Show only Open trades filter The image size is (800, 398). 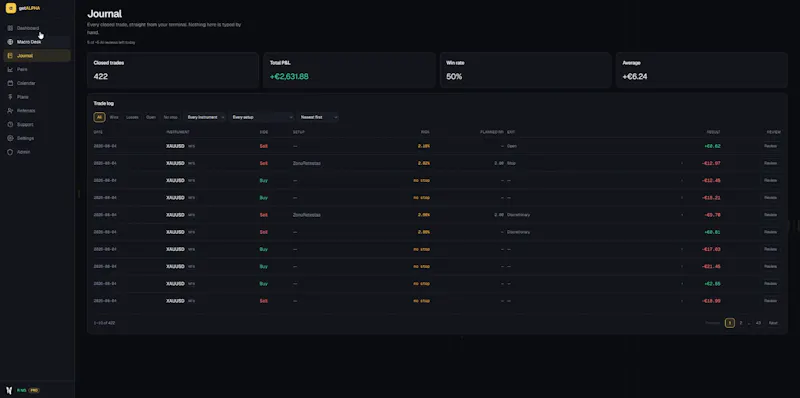coord(151,117)
